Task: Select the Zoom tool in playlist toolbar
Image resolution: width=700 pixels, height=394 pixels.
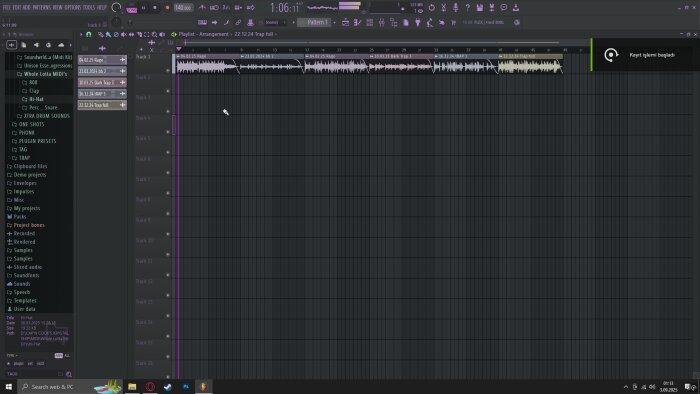Action: pyautogui.click(x=154, y=34)
